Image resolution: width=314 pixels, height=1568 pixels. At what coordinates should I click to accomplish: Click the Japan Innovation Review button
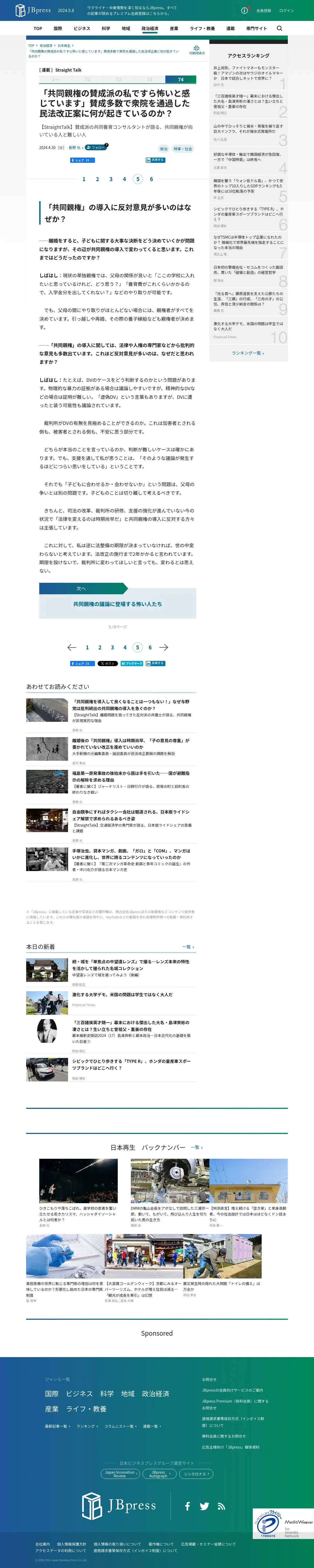[x=120, y=1474]
